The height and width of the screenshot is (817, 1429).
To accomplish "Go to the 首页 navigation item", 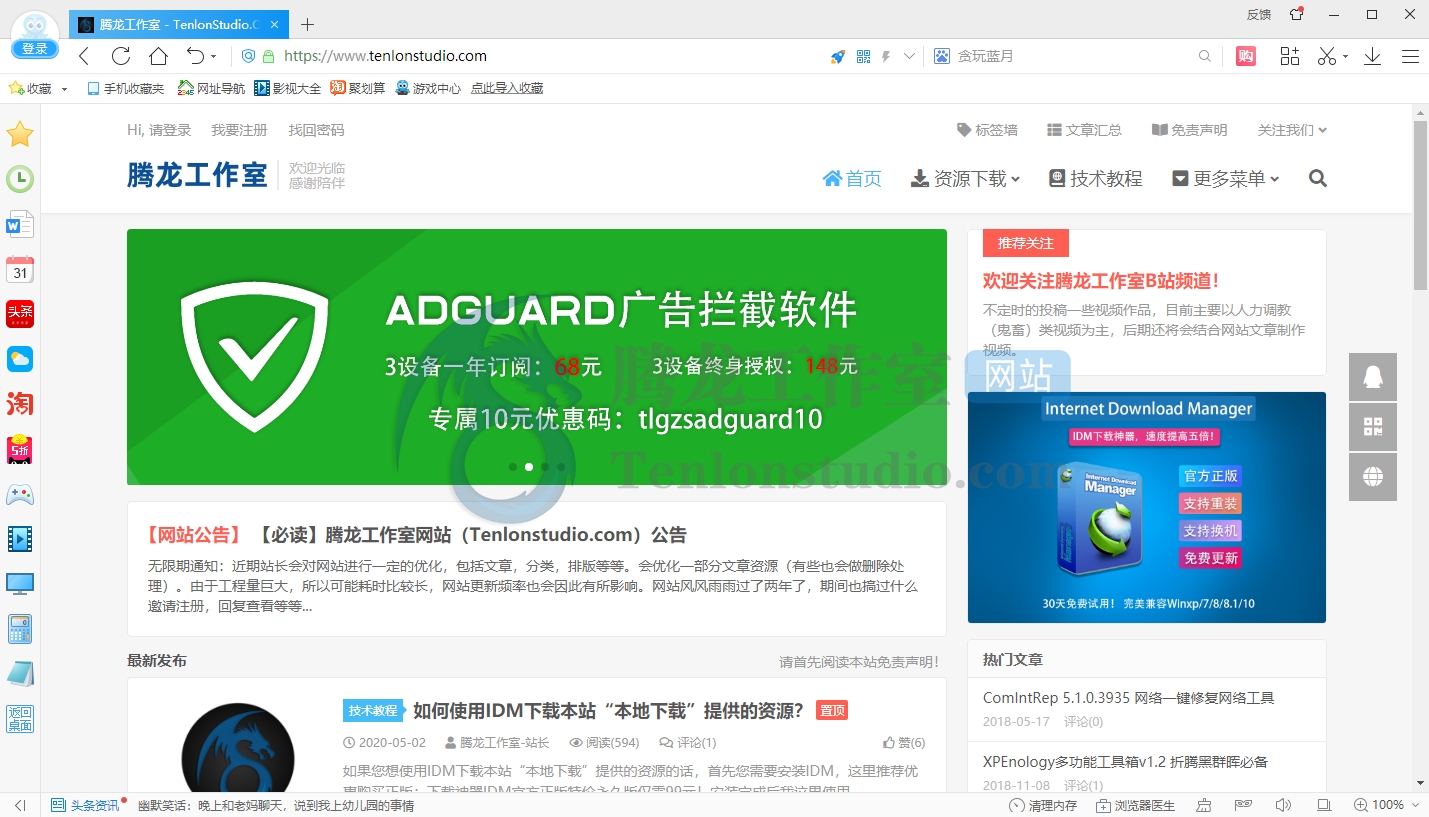I will [853, 179].
